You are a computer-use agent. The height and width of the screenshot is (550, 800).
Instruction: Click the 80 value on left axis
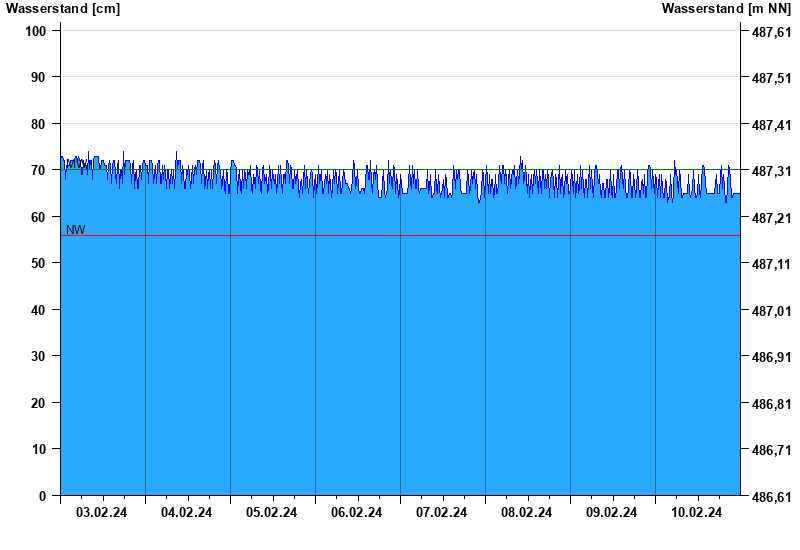(38, 124)
